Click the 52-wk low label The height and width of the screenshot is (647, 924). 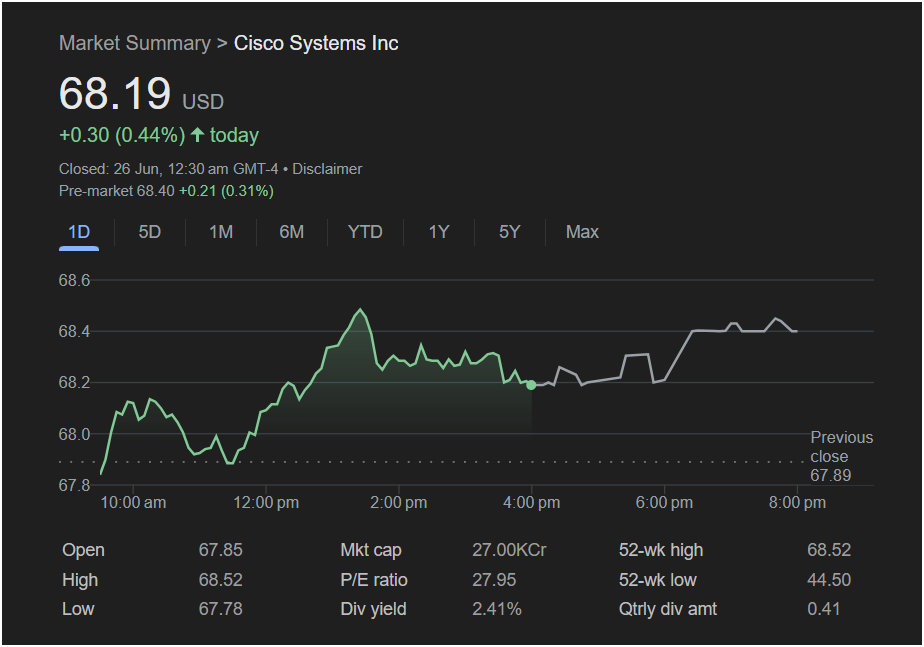click(x=658, y=580)
